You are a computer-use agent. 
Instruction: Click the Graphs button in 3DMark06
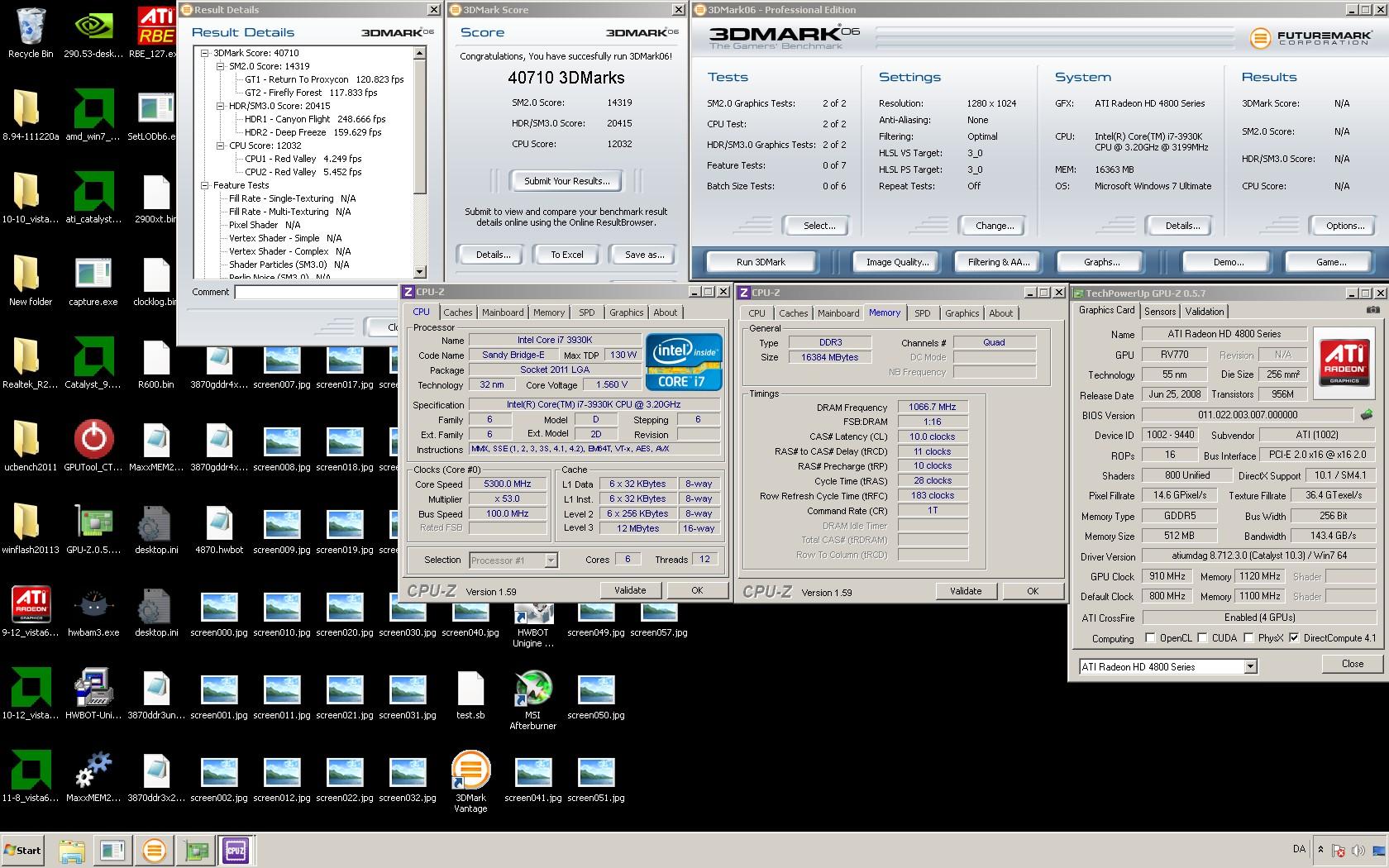(1101, 262)
